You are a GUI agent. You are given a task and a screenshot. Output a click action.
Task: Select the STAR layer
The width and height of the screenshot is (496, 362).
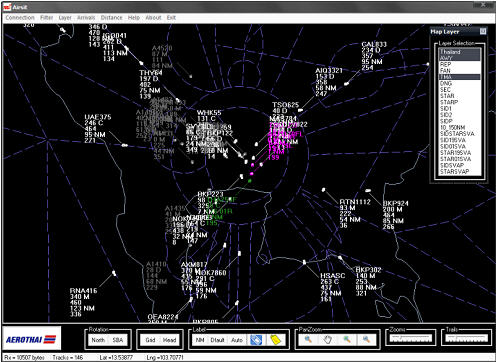click(460, 96)
